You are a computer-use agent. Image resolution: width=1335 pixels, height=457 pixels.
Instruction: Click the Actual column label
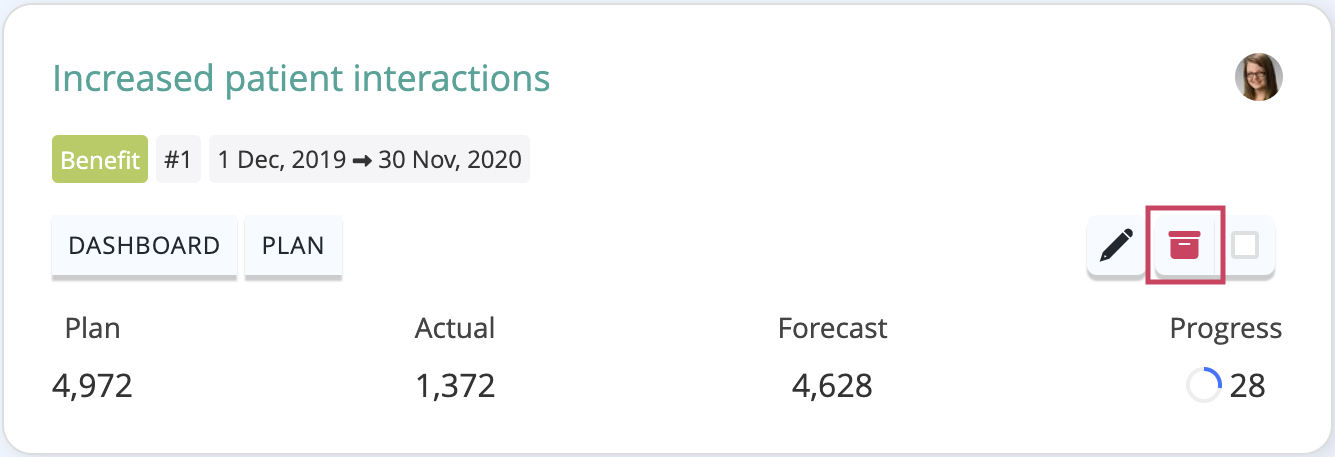click(x=455, y=328)
